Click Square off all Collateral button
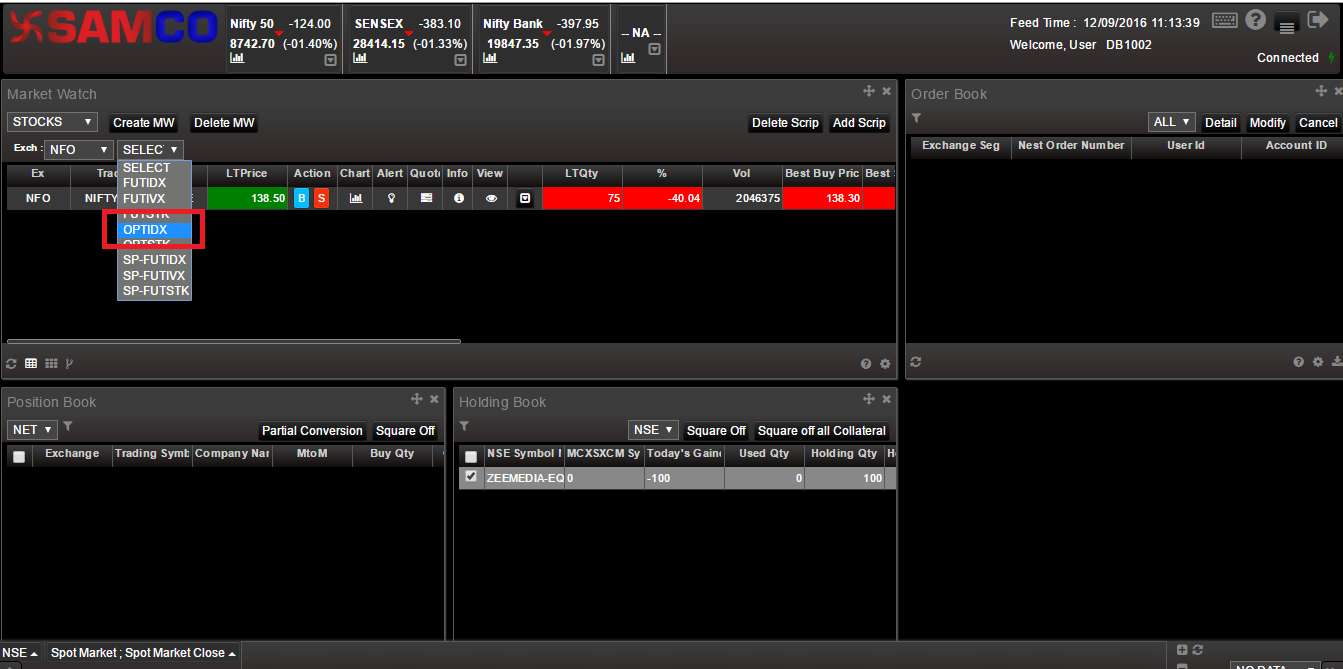1343x669 pixels. pyautogui.click(x=822, y=431)
